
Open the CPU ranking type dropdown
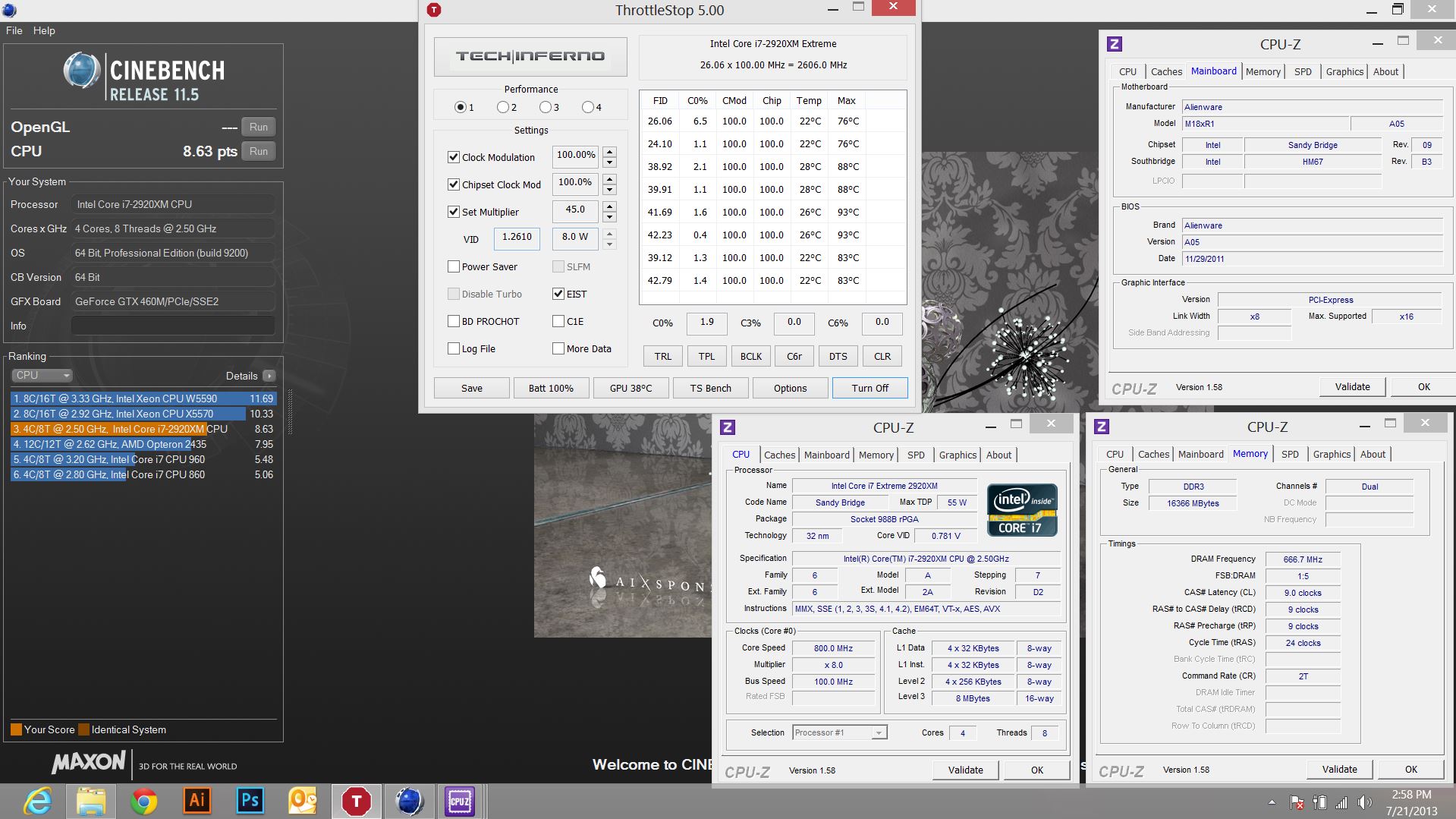pyautogui.click(x=42, y=375)
